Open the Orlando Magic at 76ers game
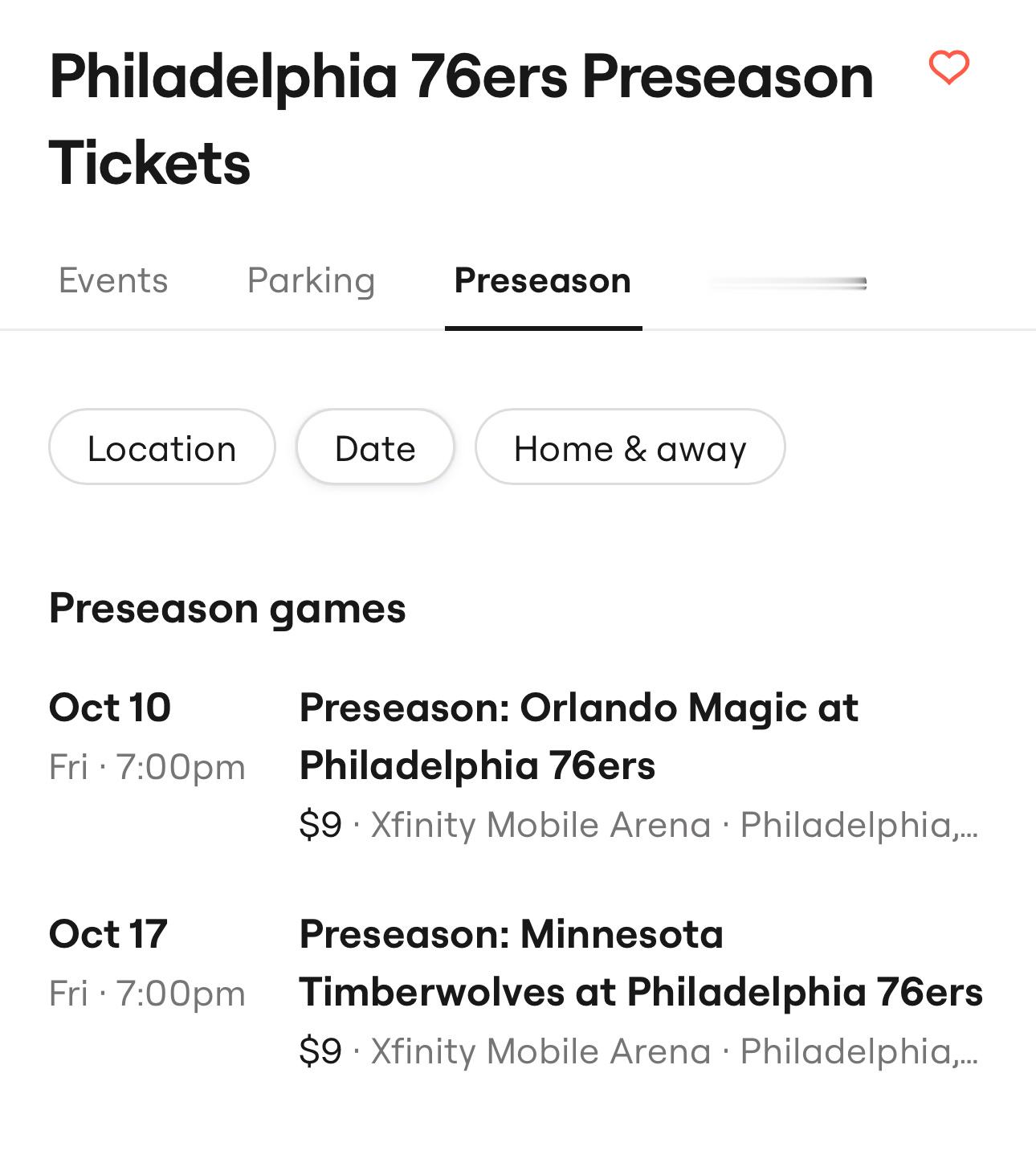The height and width of the screenshot is (1167, 1036). [x=578, y=737]
